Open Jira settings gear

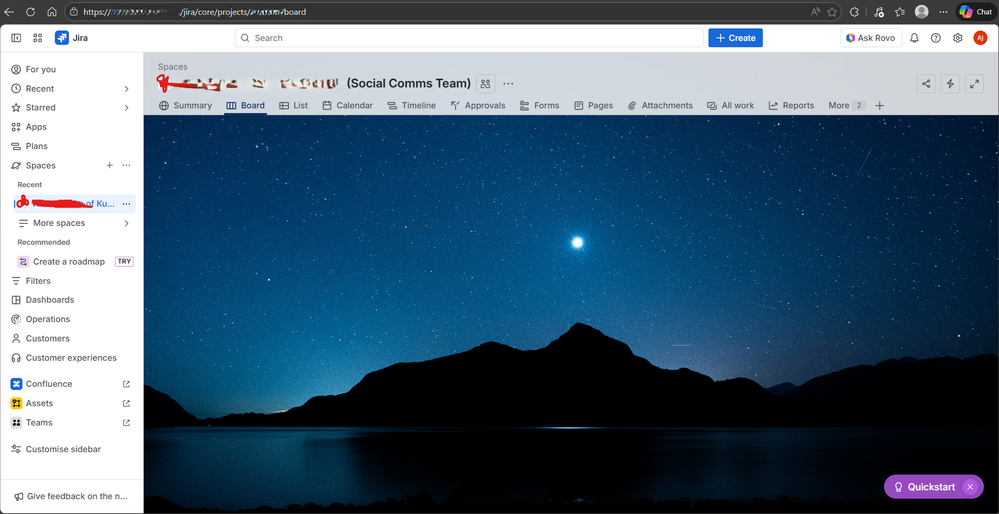[x=958, y=38]
